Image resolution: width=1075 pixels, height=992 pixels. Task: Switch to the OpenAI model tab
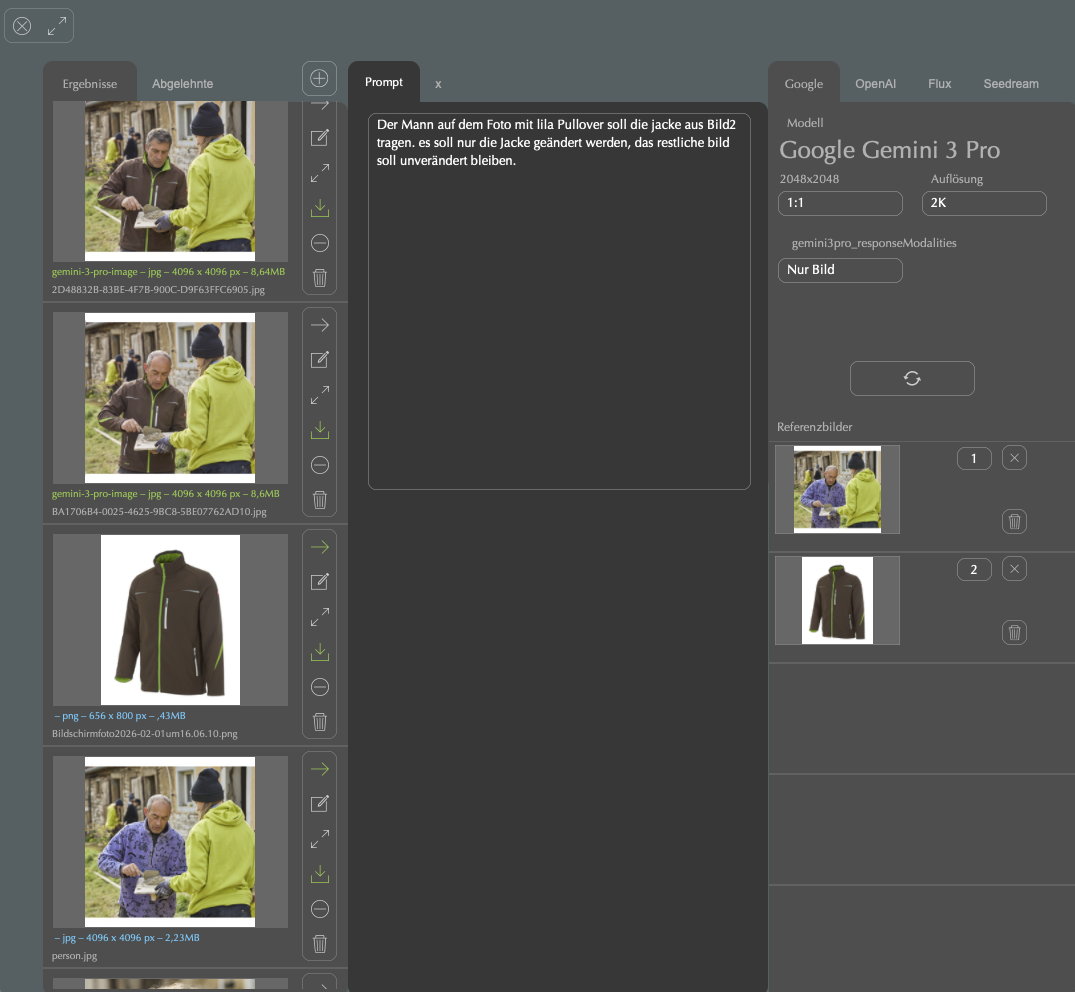tap(875, 84)
